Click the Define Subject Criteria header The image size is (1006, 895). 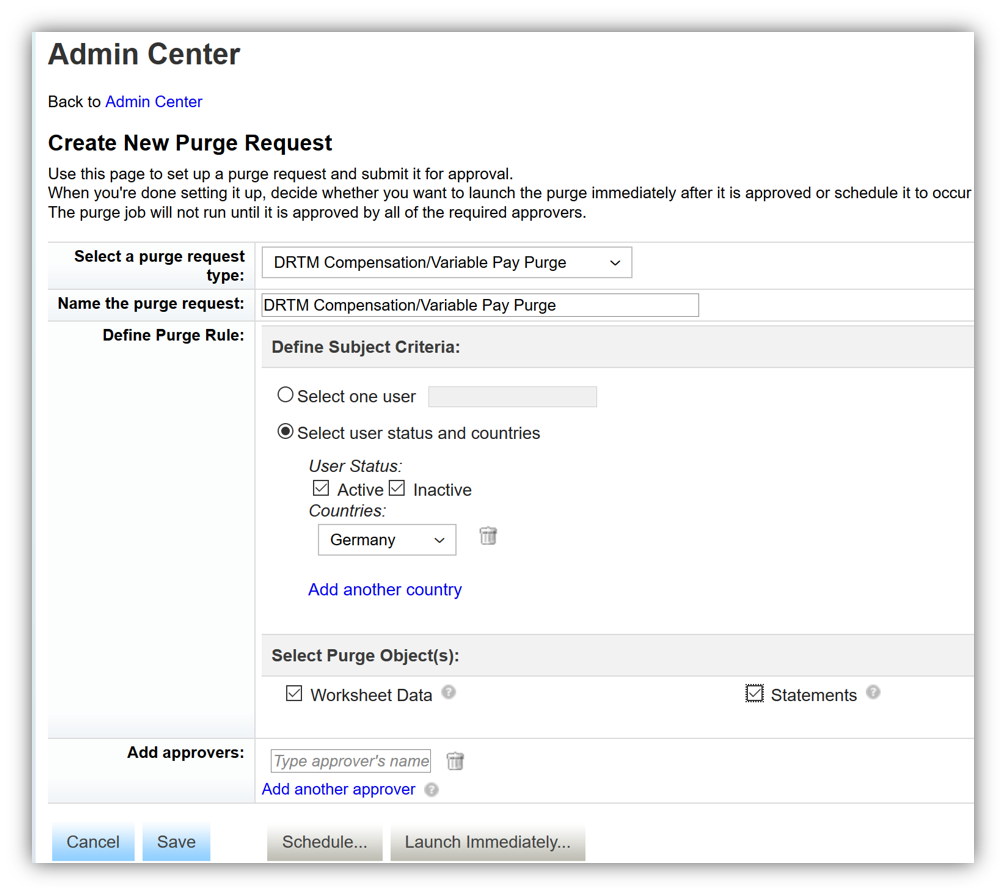coord(366,347)
